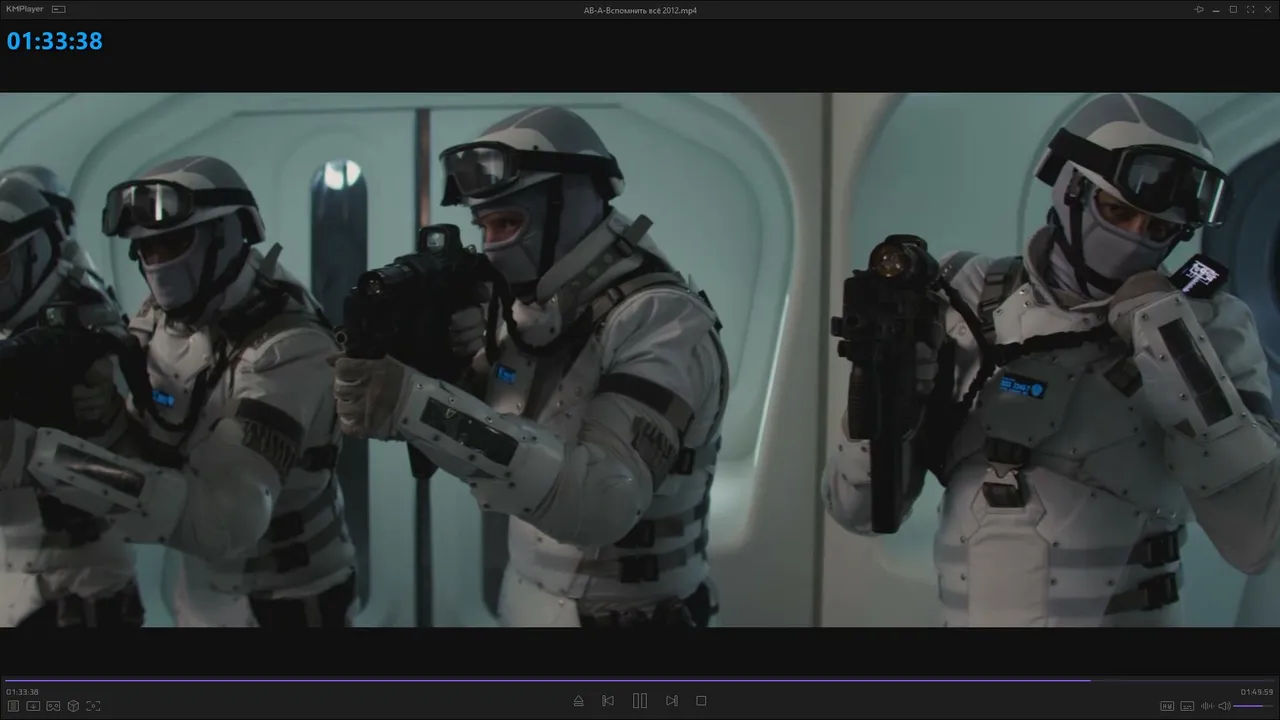Skip to the previous track

tap(608, 701)
